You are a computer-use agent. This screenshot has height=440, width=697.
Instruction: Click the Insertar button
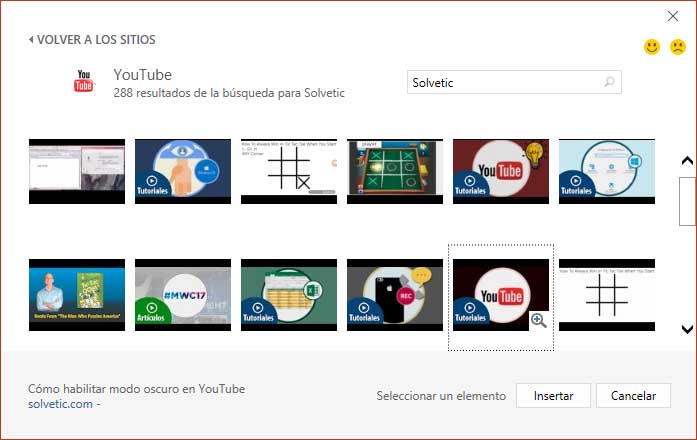click(553, 396)
